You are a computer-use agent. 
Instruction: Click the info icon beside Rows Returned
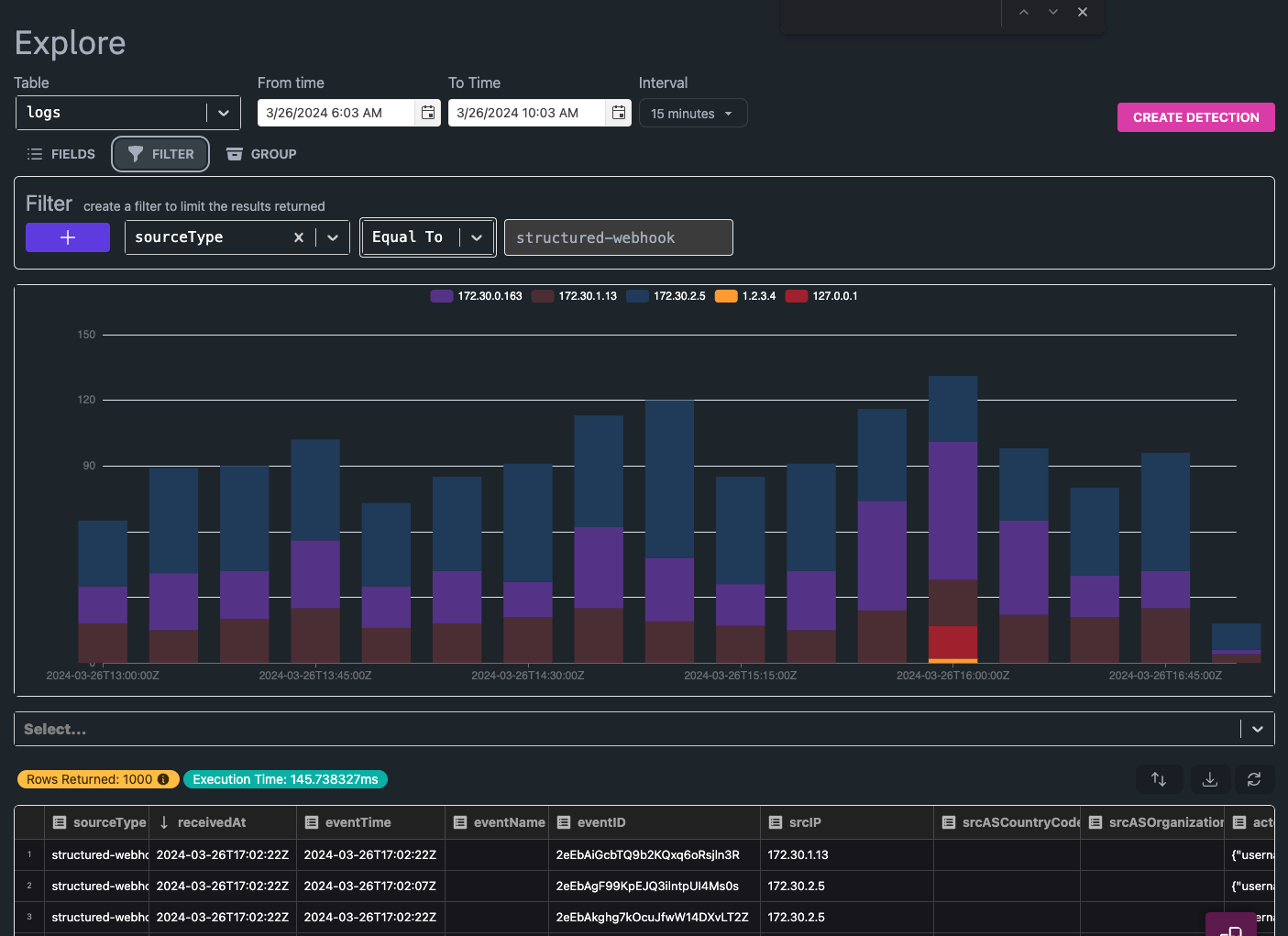[x=163, y=779]
